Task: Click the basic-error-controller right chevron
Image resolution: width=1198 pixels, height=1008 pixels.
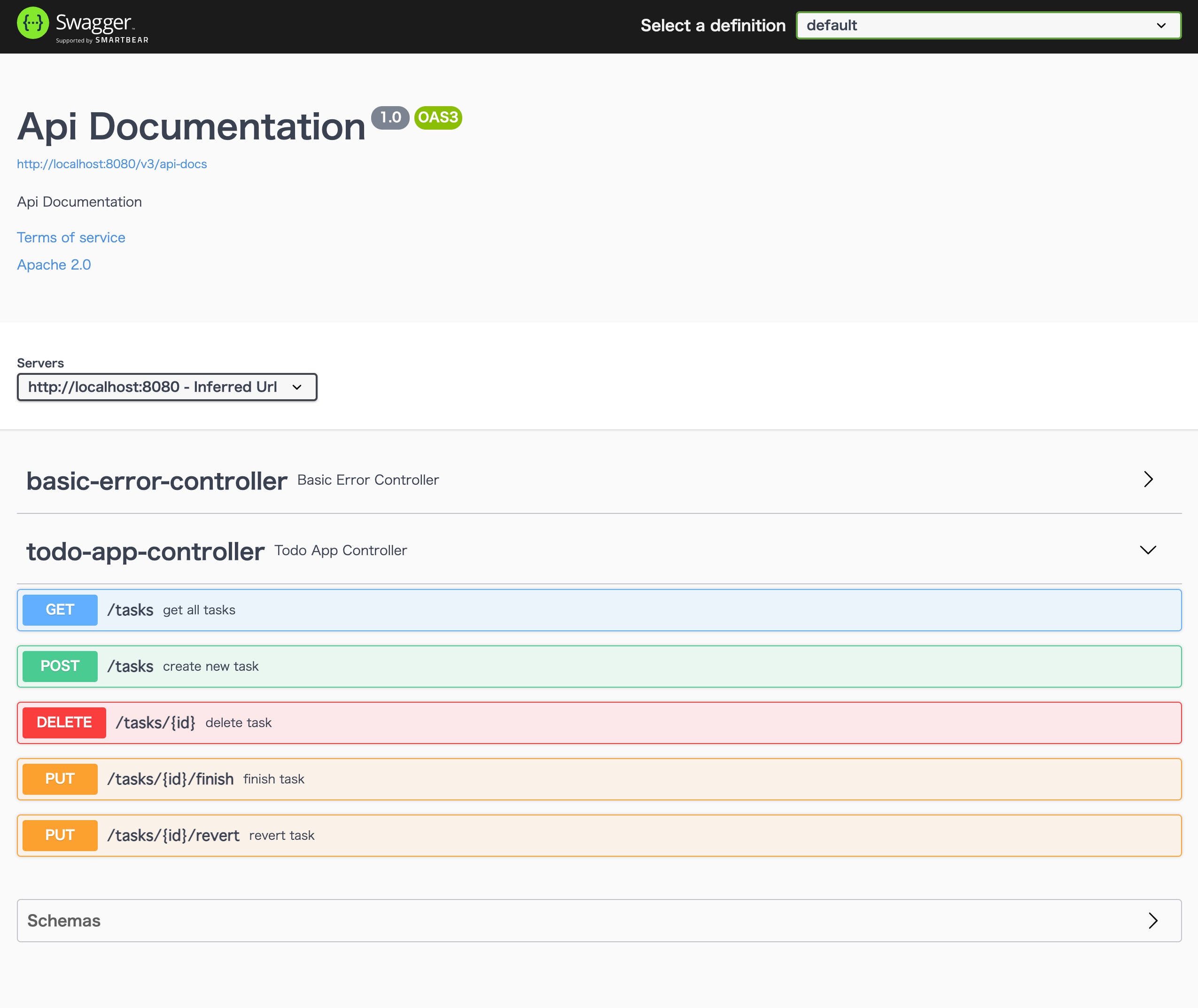Action: tap(1148, 480)
